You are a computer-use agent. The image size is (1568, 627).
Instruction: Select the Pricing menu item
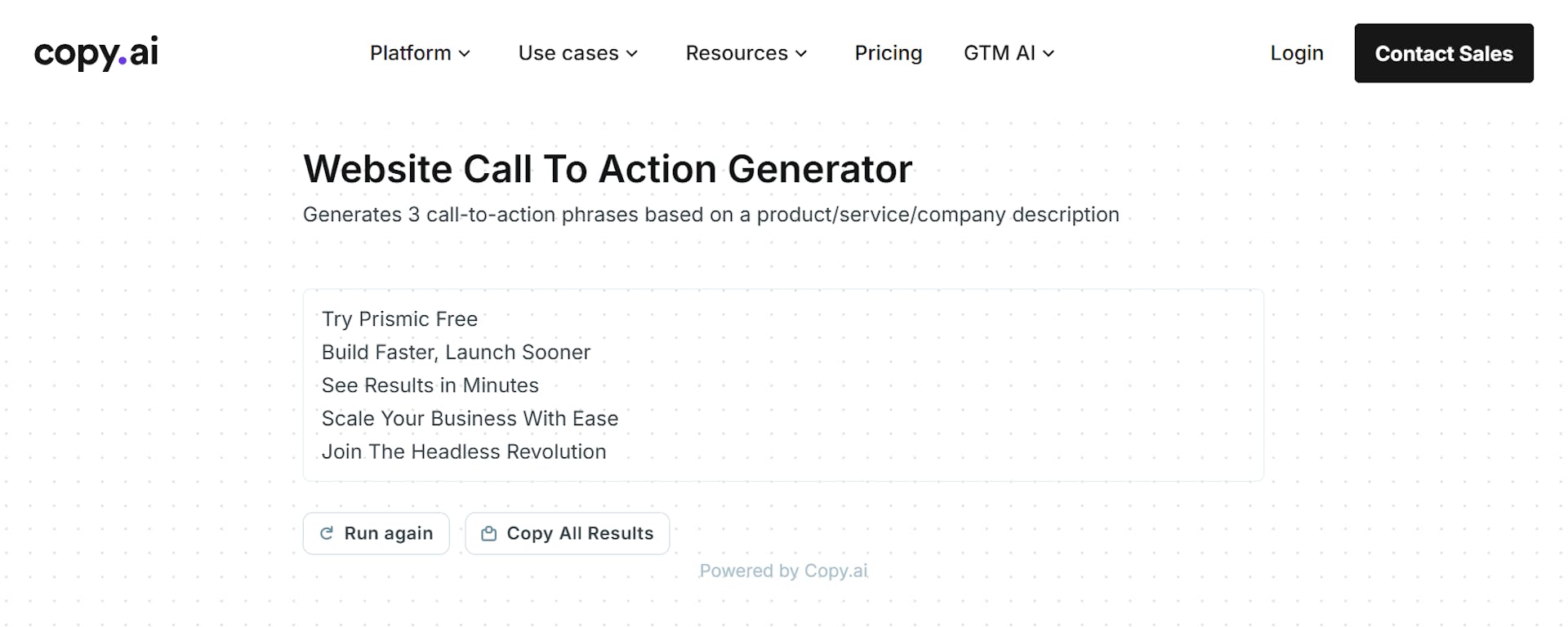(888, 53)
